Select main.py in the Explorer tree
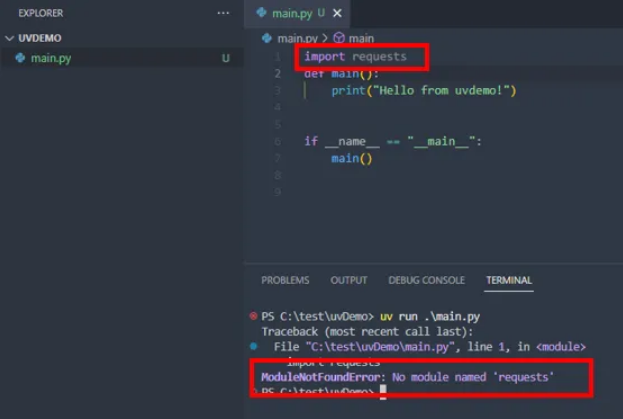The image size is (623, 419). click(x=50, y=58)
